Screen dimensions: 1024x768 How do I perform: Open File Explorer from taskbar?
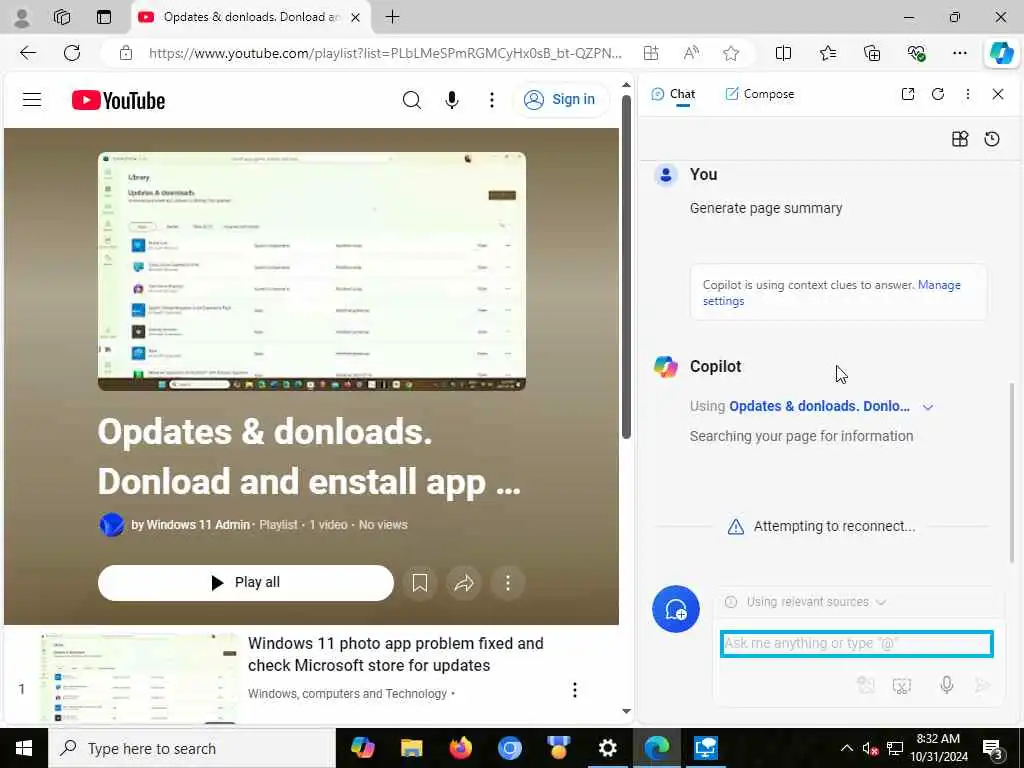pos(411,748)
